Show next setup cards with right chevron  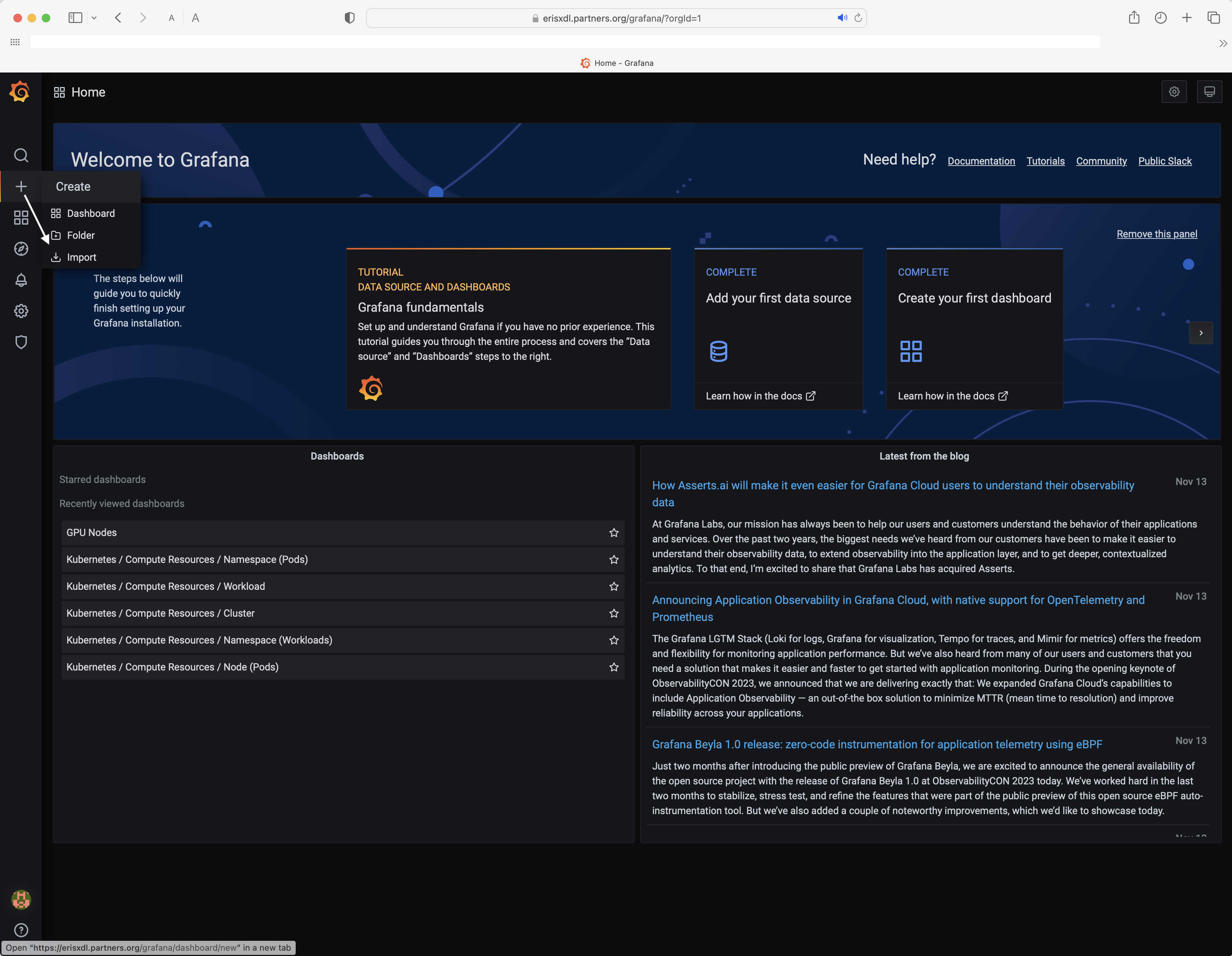(1201, 333)
